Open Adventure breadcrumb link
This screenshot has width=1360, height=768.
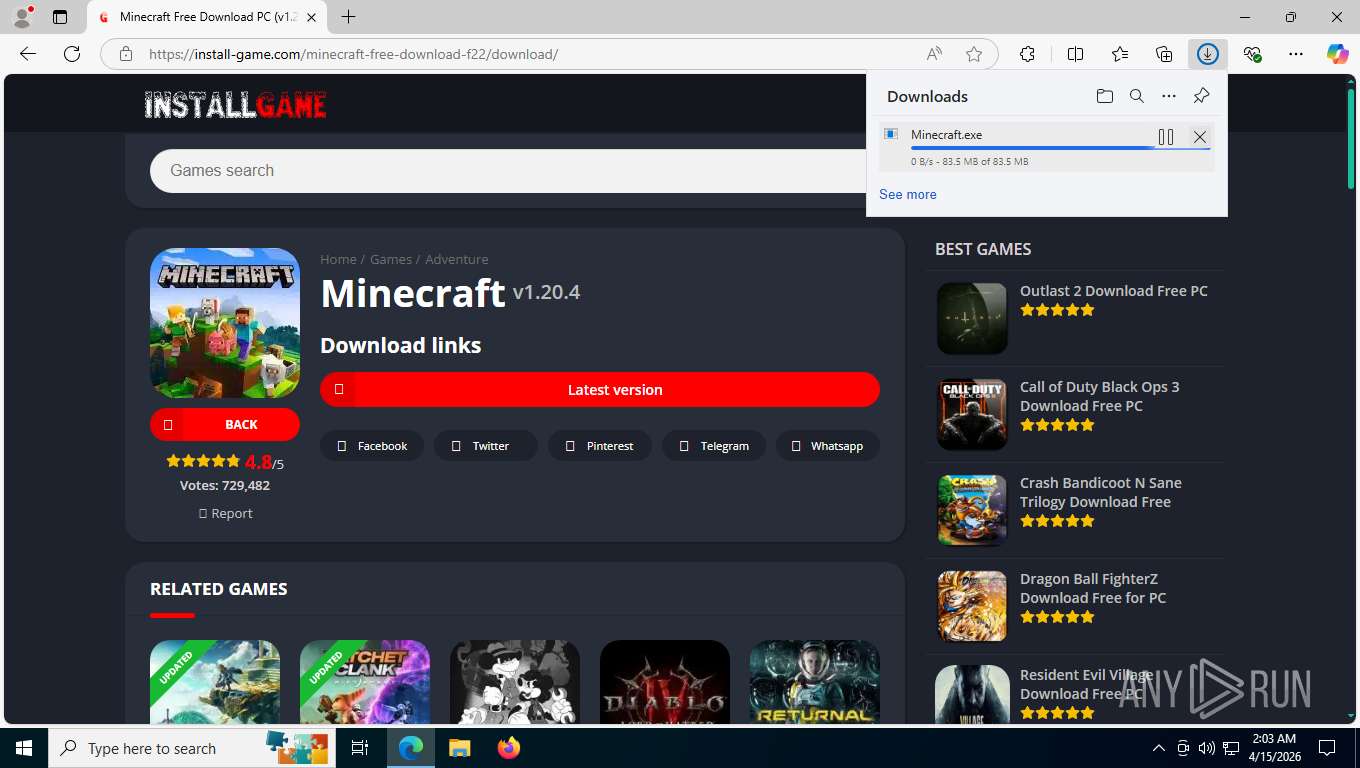tap(457, 259)
